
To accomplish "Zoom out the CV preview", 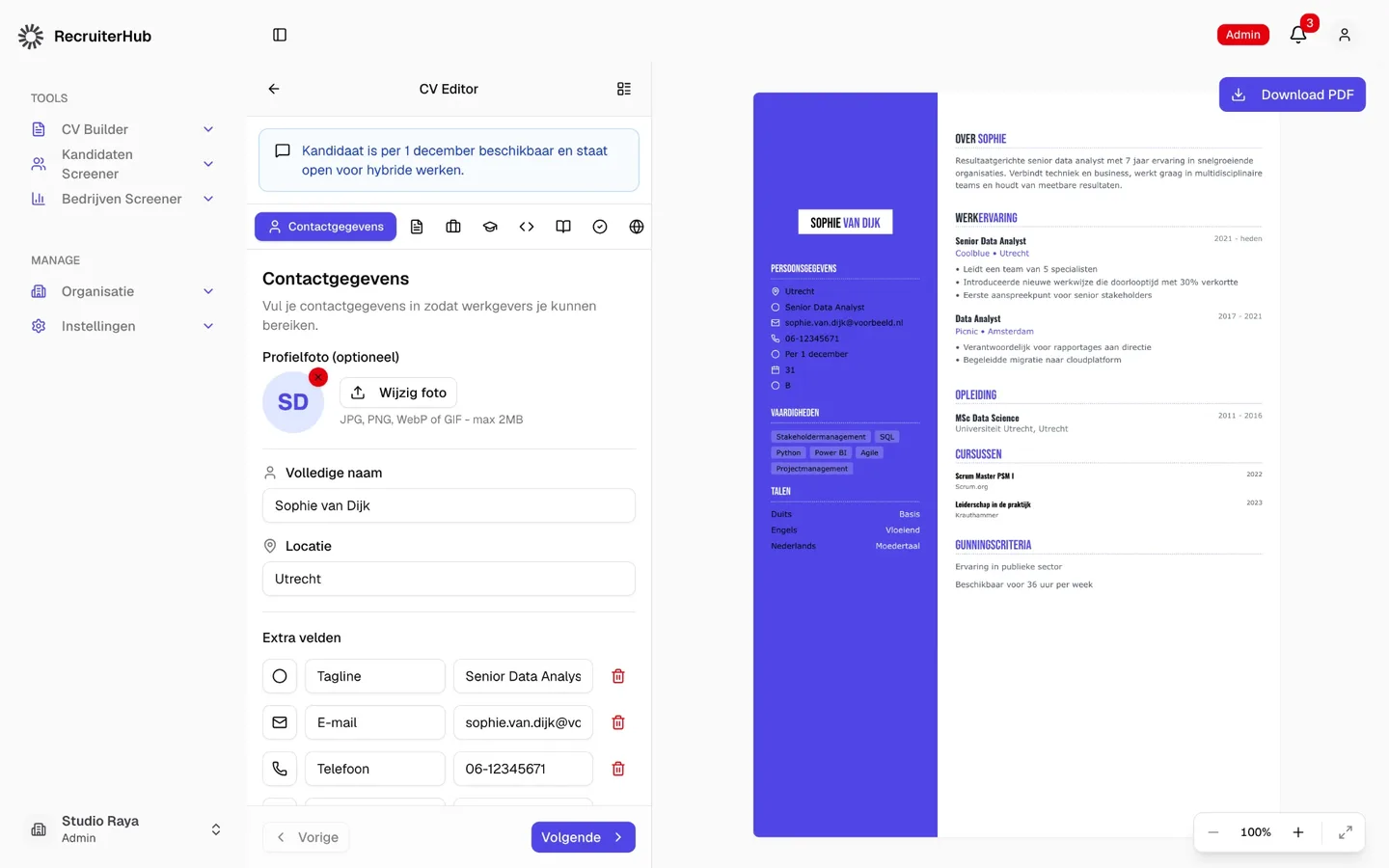I will 1213,832.
